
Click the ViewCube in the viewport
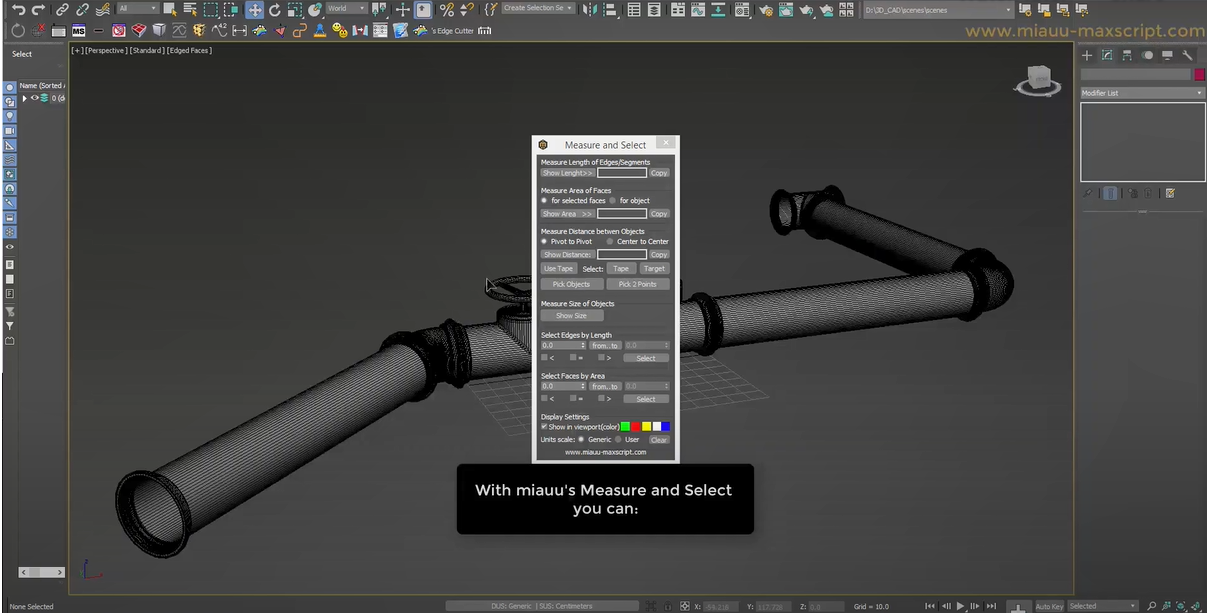tap(1038, 80)
